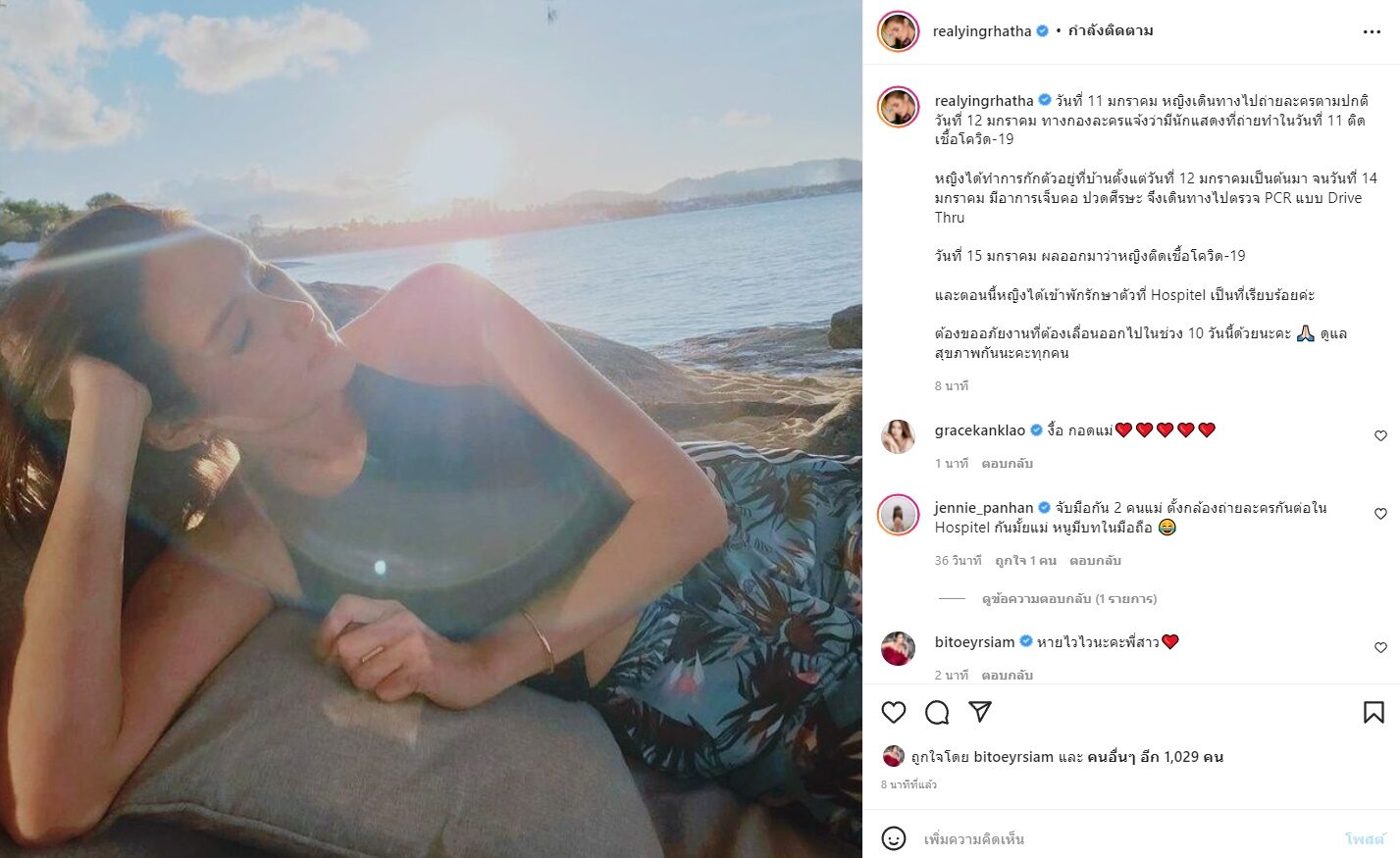Like bitoeyrsiam's comment heart
The image size is (1400, 858).
point(1380,647)
